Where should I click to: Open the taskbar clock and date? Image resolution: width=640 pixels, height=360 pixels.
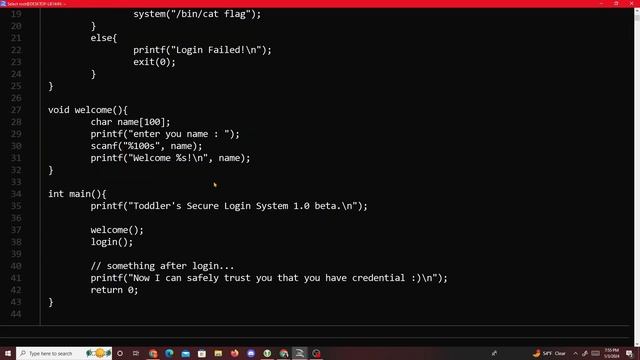(611, 353)
